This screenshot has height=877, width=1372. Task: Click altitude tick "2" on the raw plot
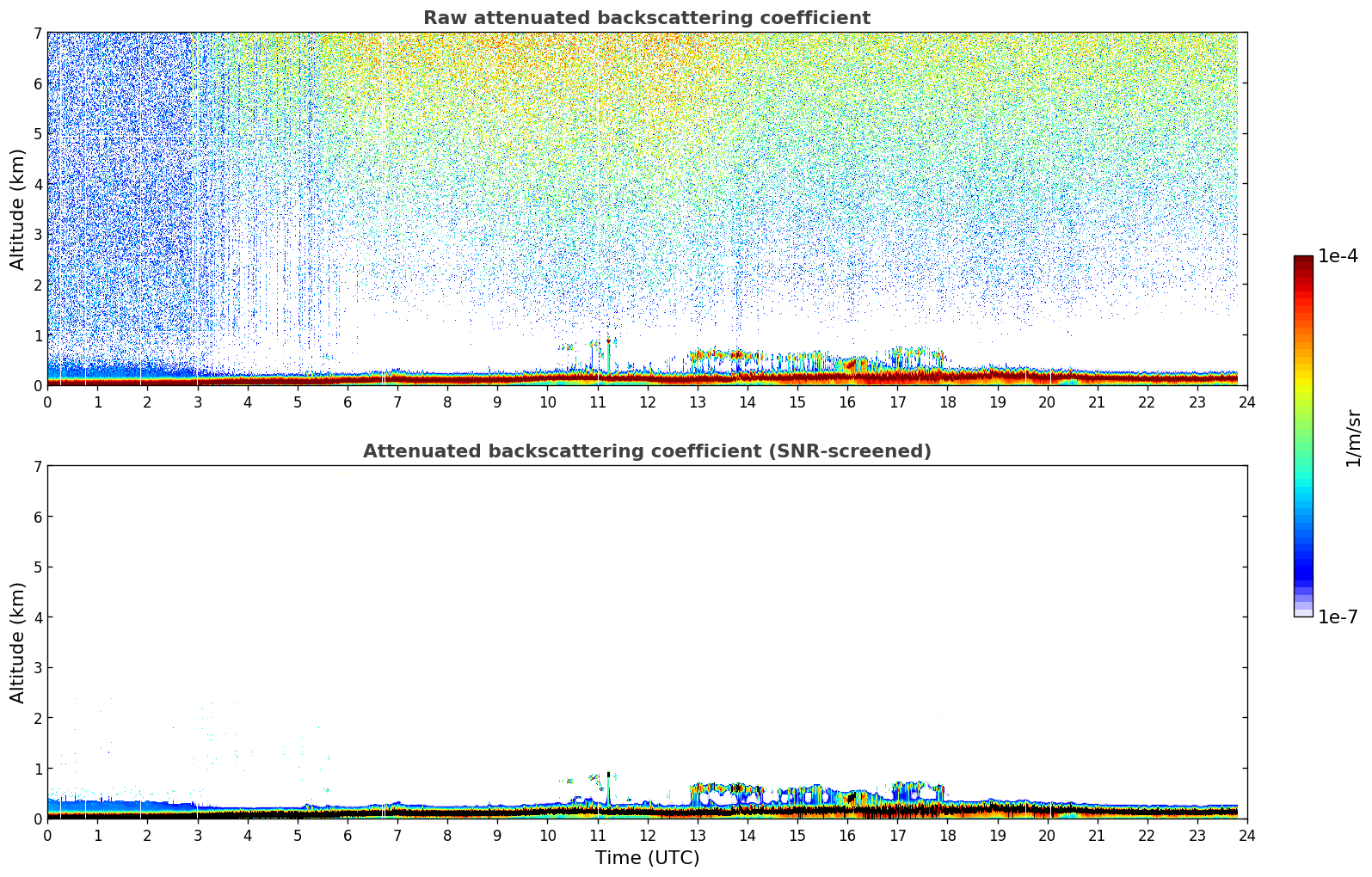(x=37, y=285)
